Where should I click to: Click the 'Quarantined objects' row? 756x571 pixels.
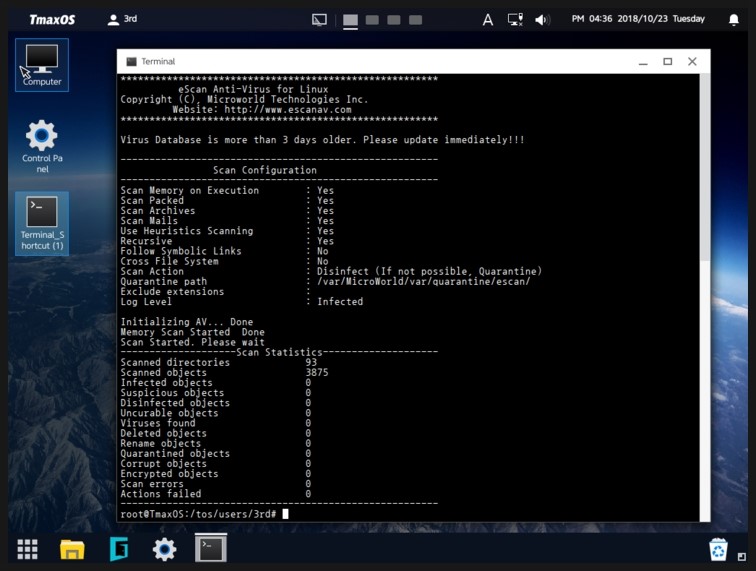pos(216,454)
